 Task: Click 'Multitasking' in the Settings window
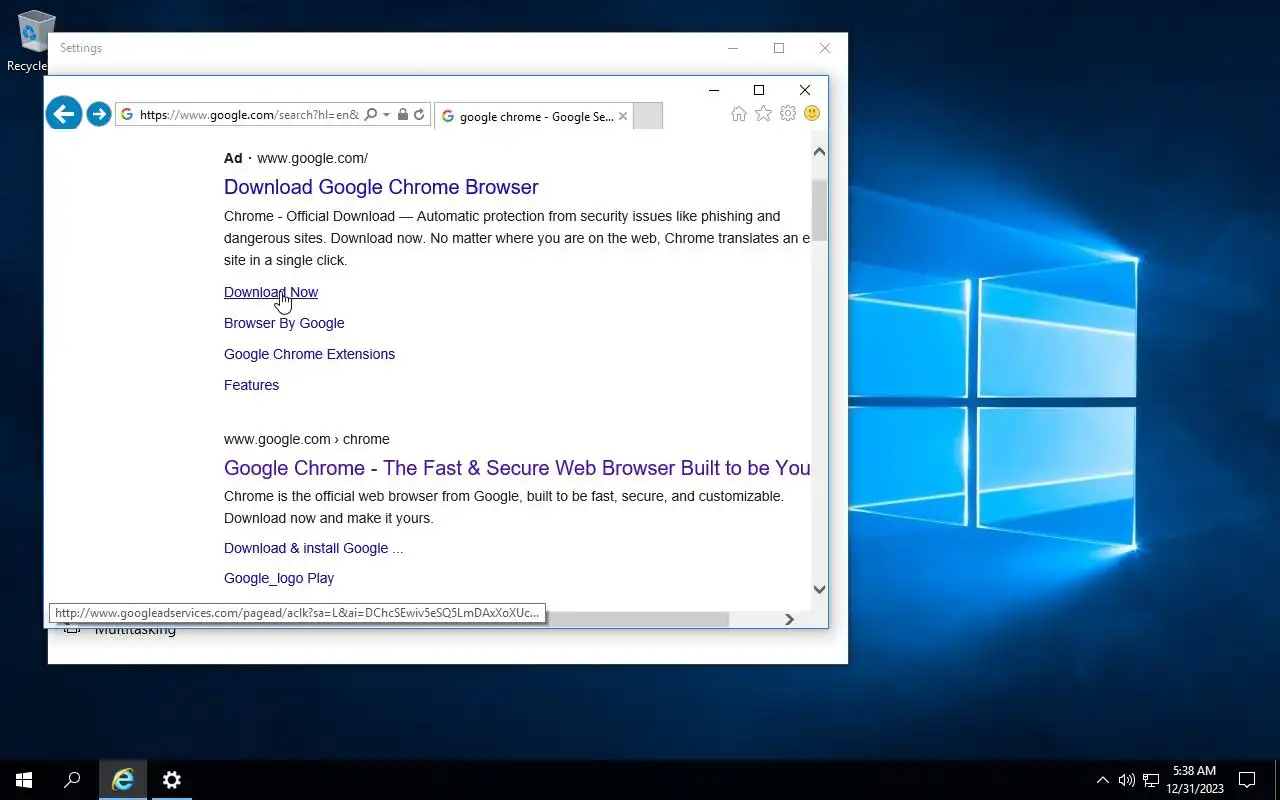tap(135, 630)
